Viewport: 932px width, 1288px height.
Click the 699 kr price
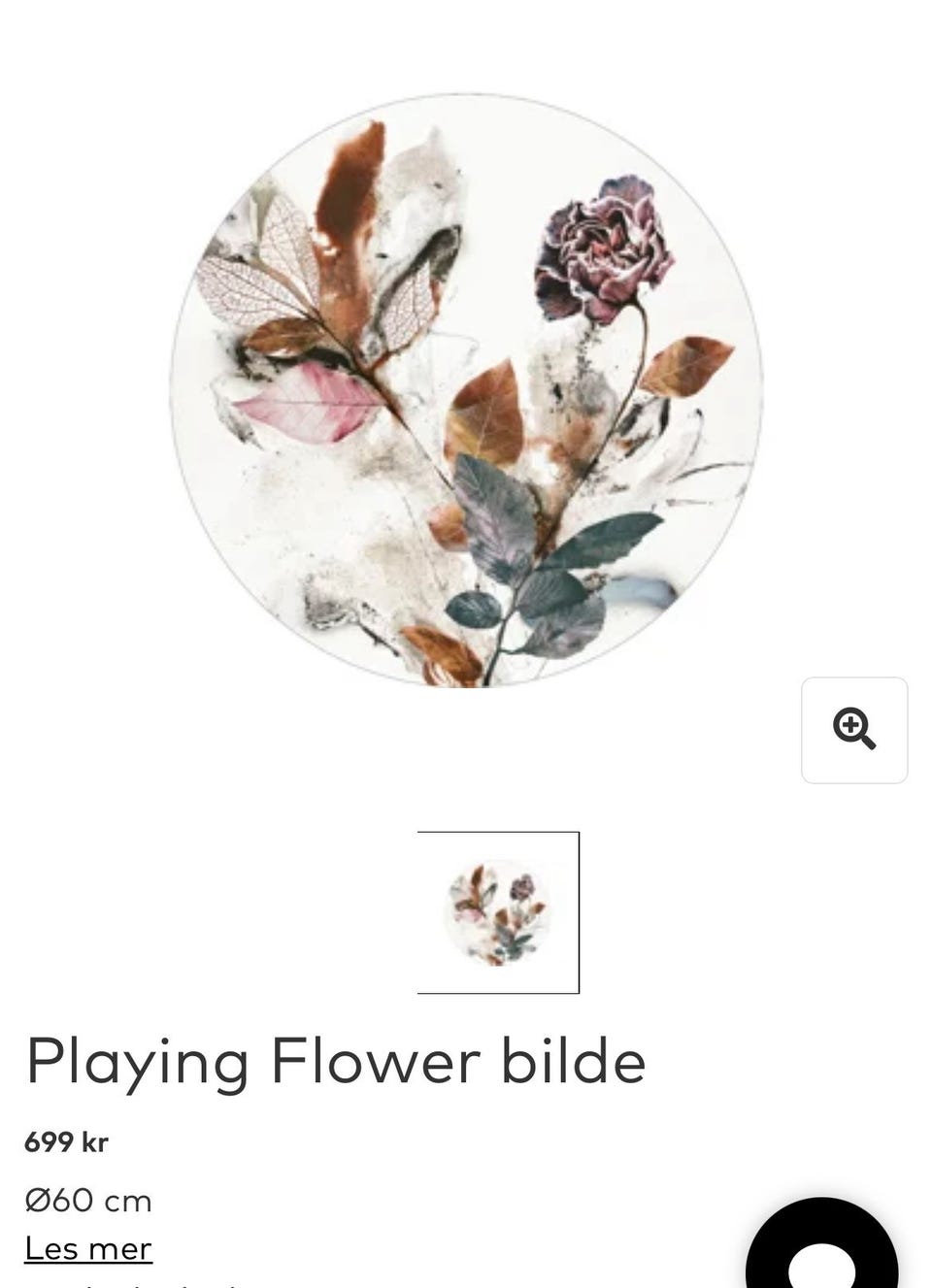tap(66, 1142)
